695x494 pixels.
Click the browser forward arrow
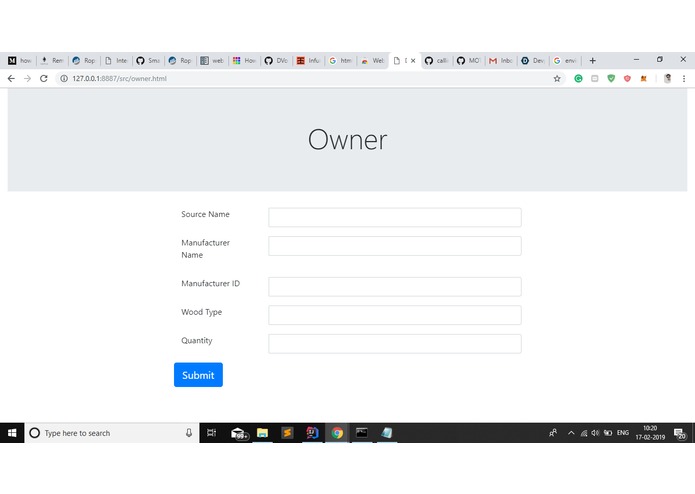click(x=27, y=78)
